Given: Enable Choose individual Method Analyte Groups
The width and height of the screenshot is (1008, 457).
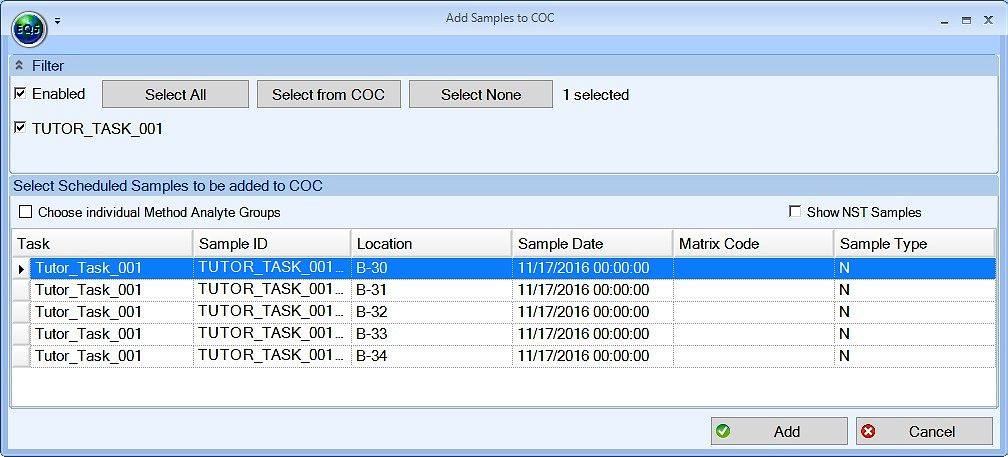Looking at the screenshot, I should (26, 212).
